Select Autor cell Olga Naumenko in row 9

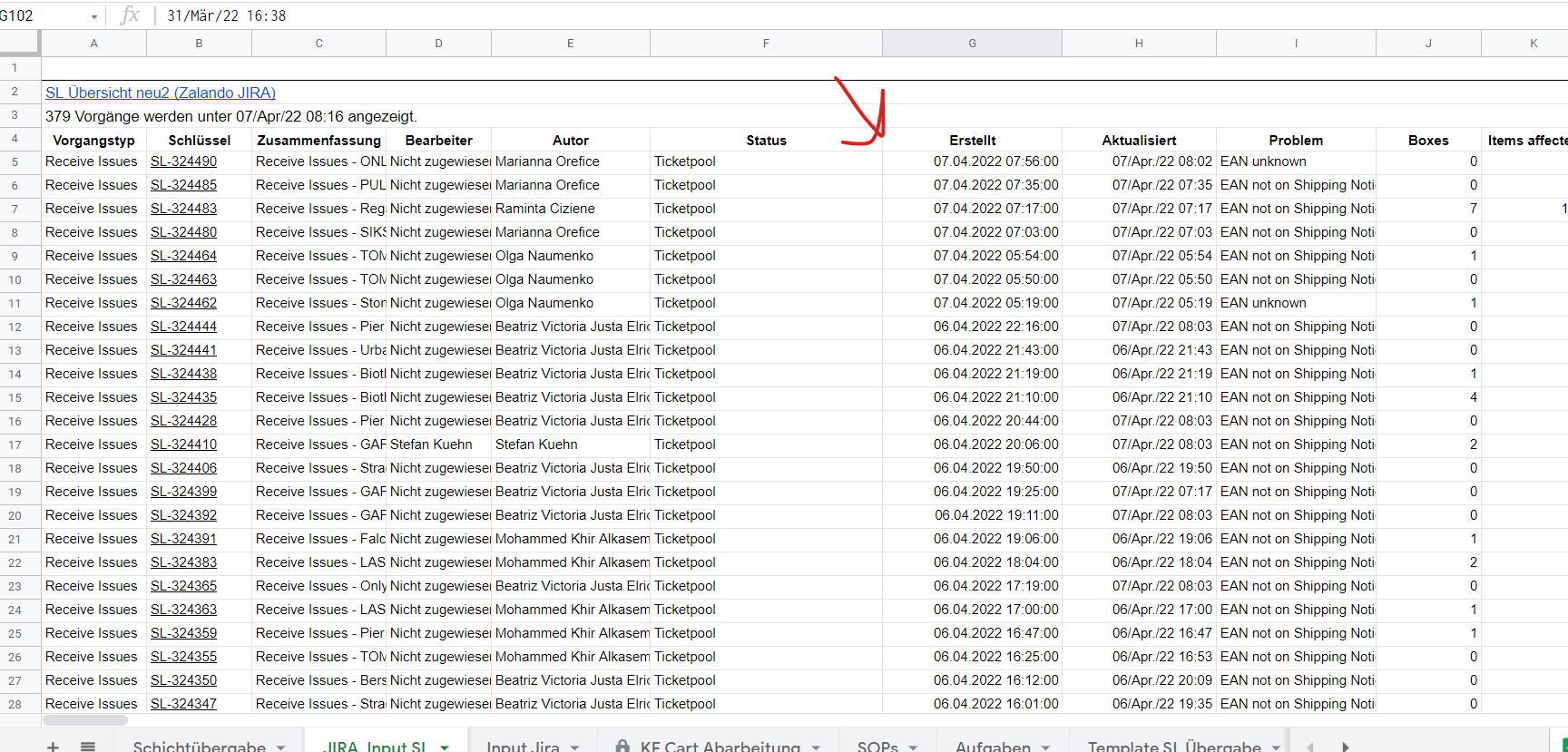[x=571, y=256]
